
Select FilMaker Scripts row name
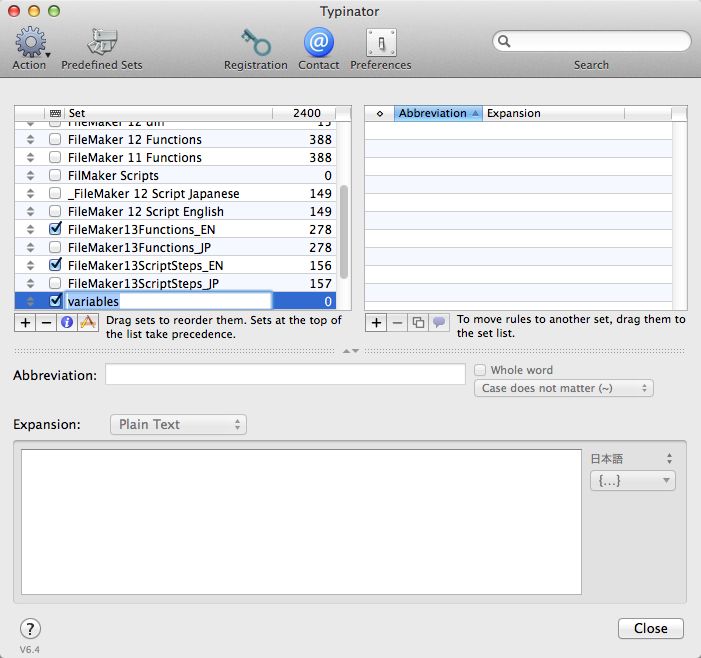coord(113,176)
